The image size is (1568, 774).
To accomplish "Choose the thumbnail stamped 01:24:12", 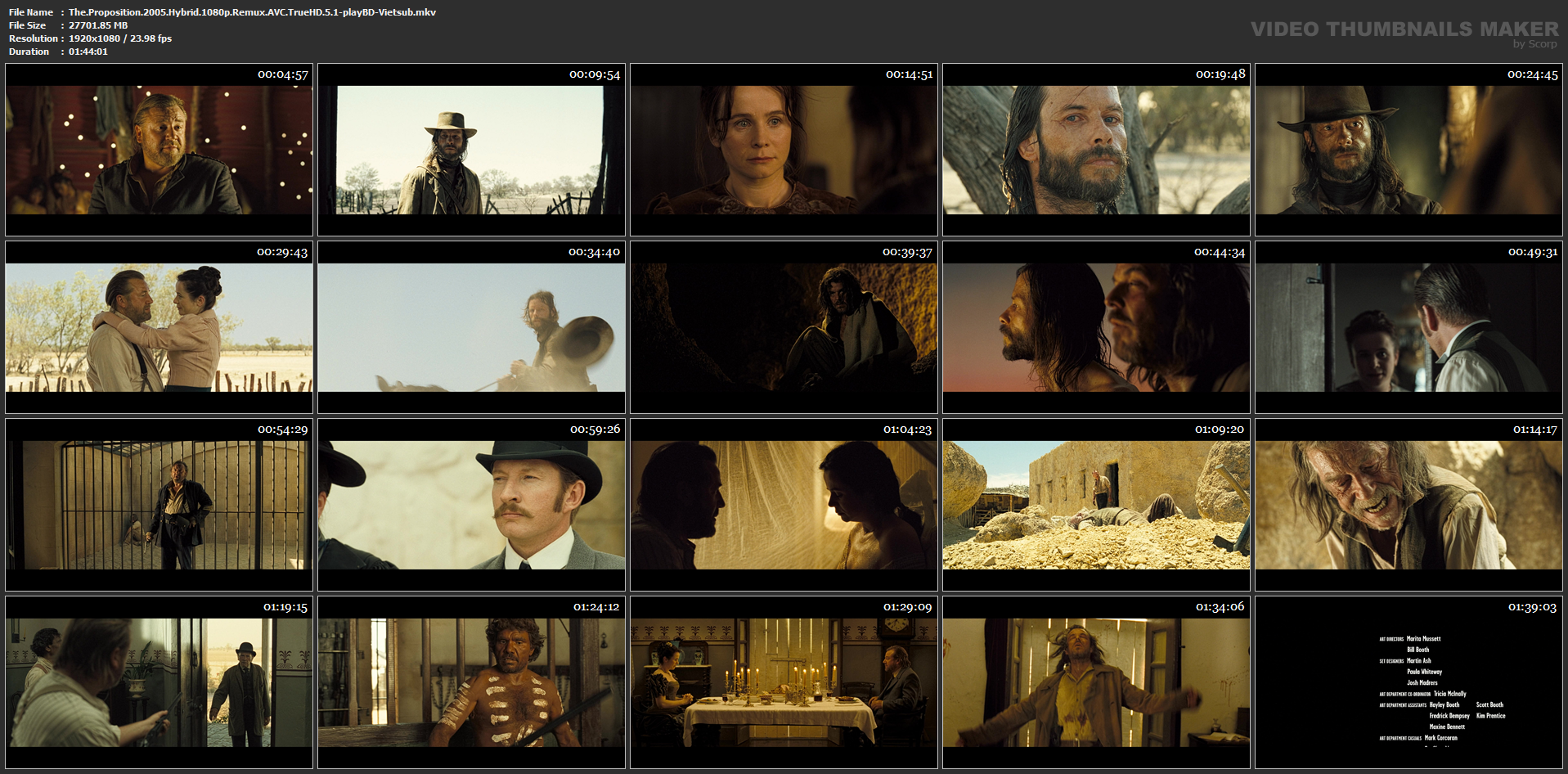I will point(471,682).
